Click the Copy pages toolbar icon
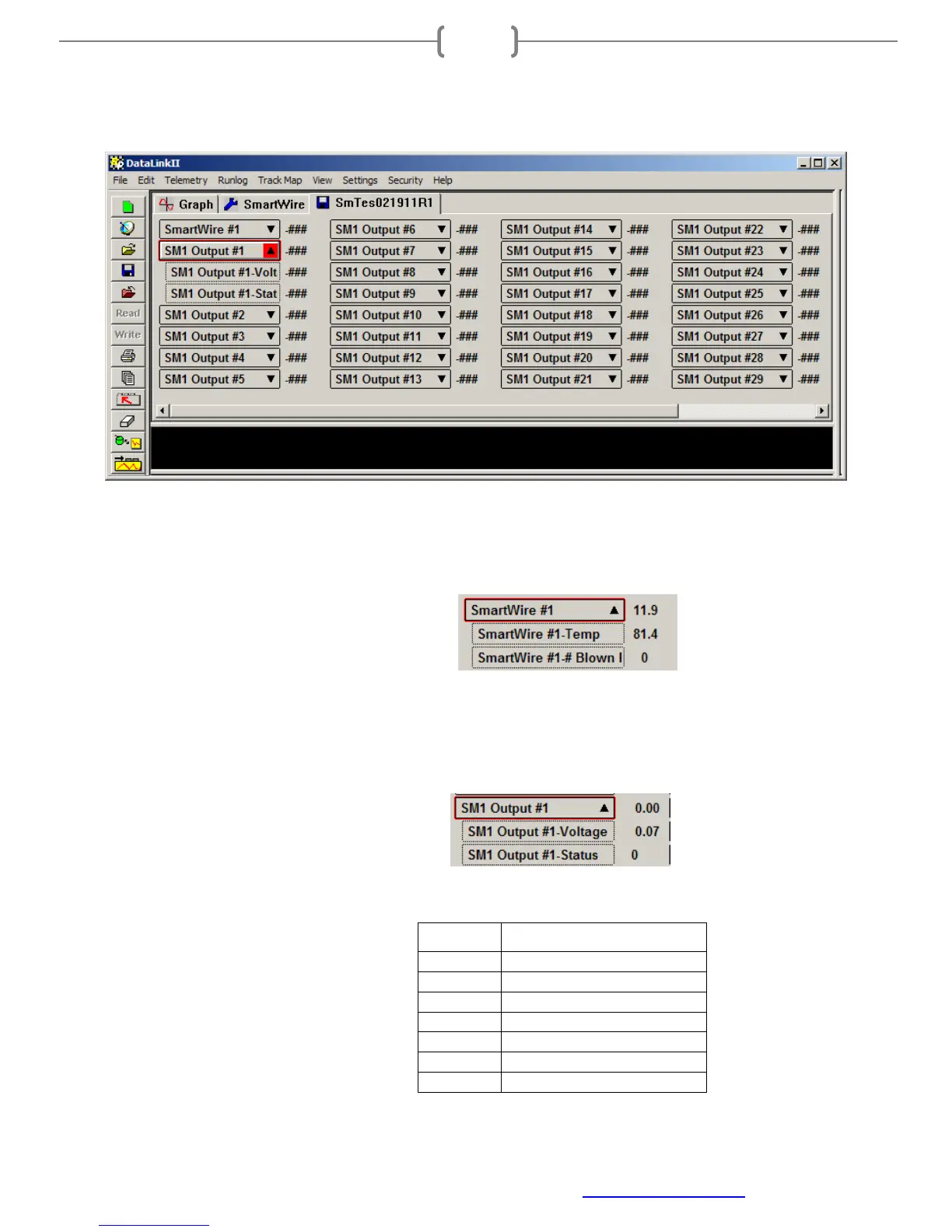The image size is (952, 1232). 128,378
